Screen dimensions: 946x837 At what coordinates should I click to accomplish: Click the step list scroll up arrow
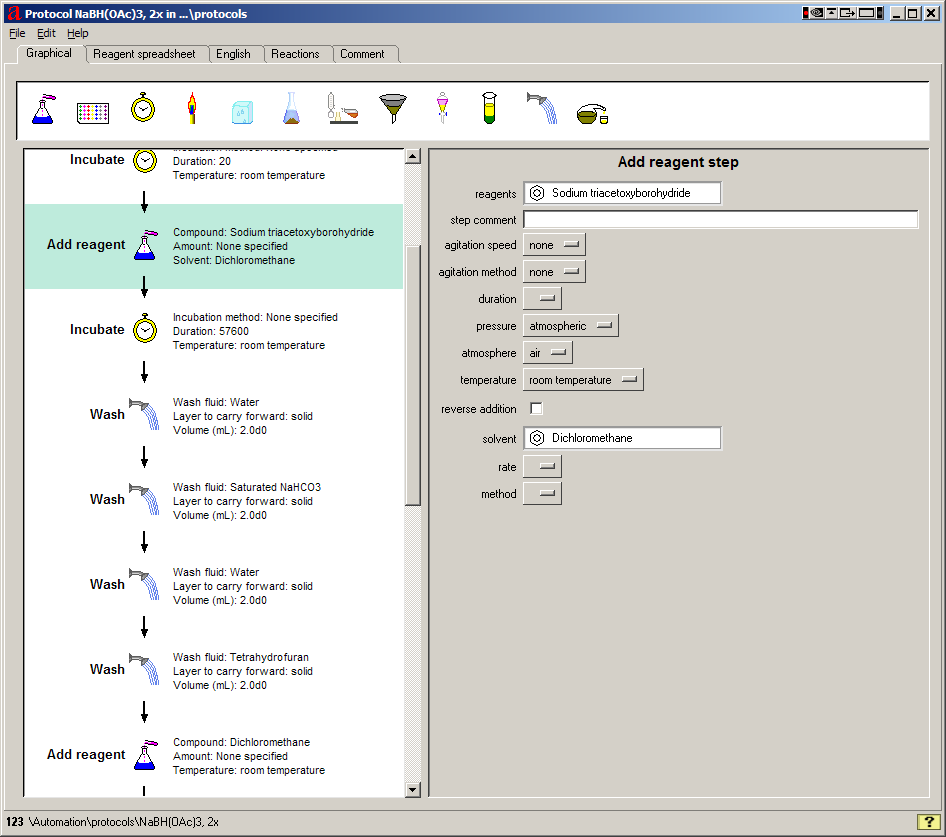coord(413,156)
